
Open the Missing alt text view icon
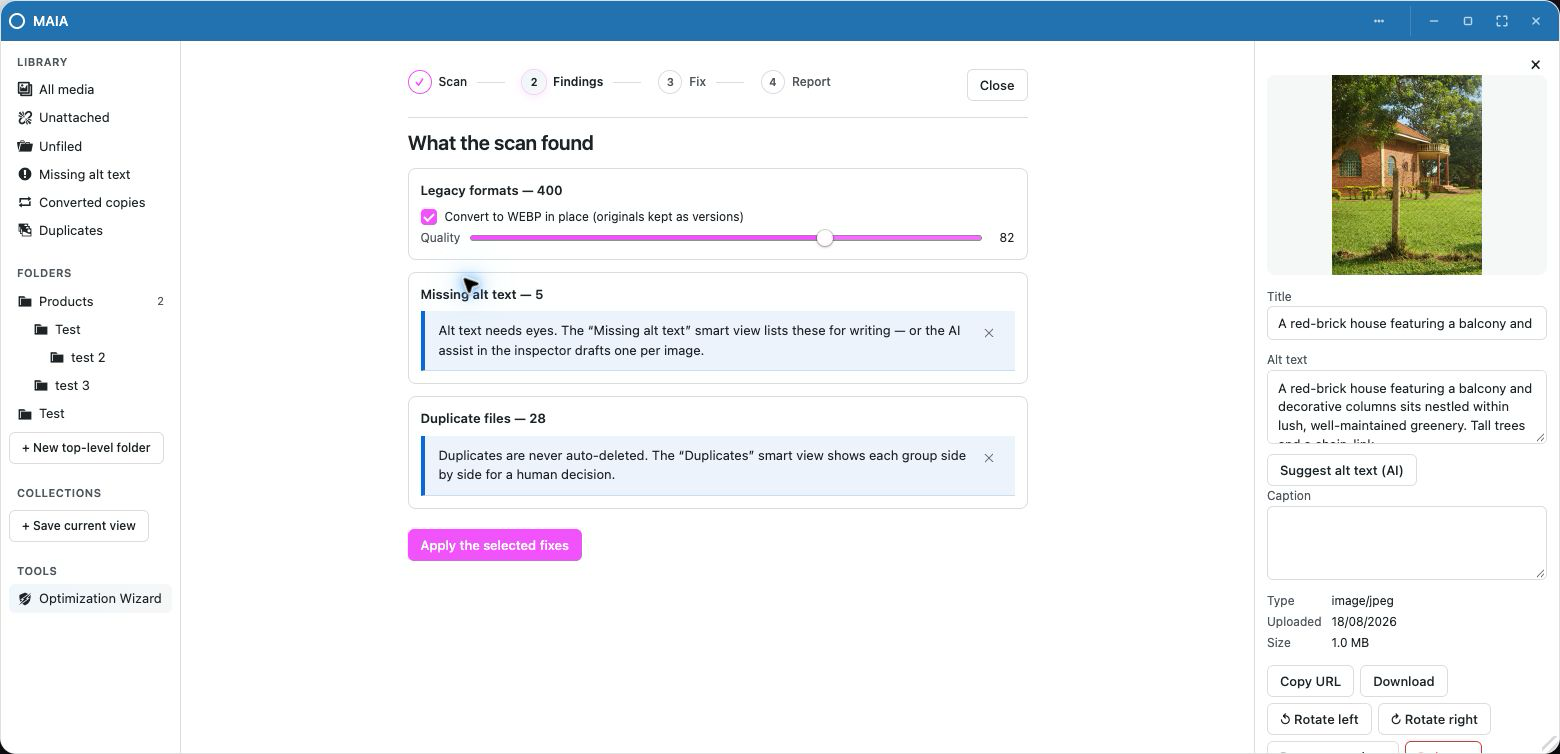click(25, 174)
